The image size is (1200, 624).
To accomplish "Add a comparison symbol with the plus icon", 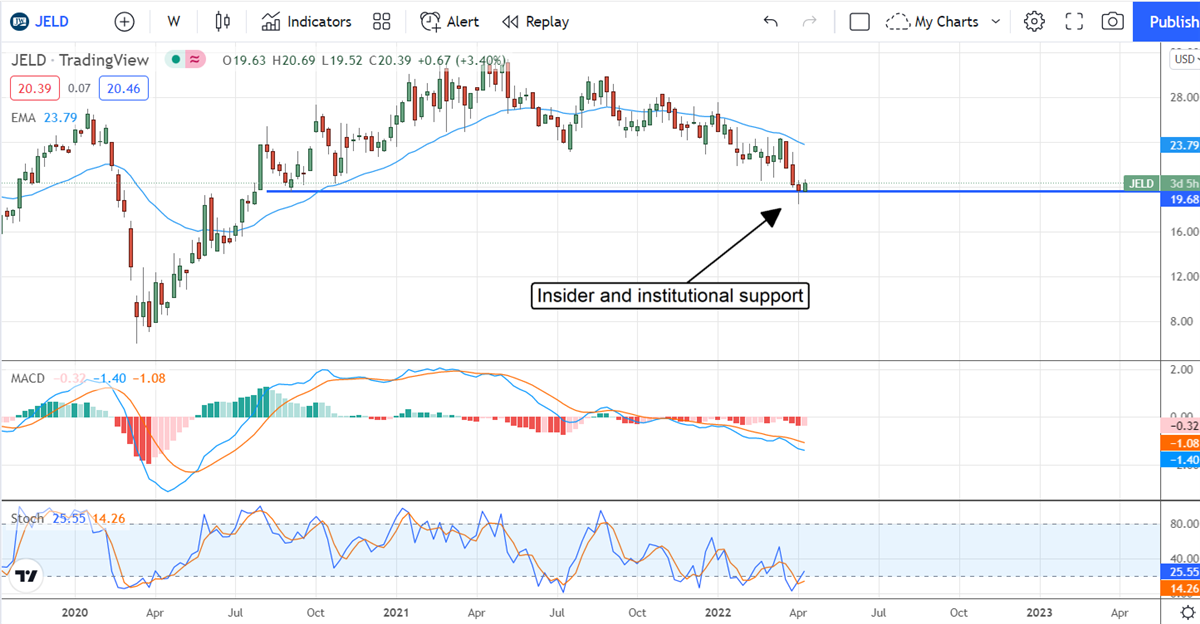I will pyautogui.click(x=124, y=21).
